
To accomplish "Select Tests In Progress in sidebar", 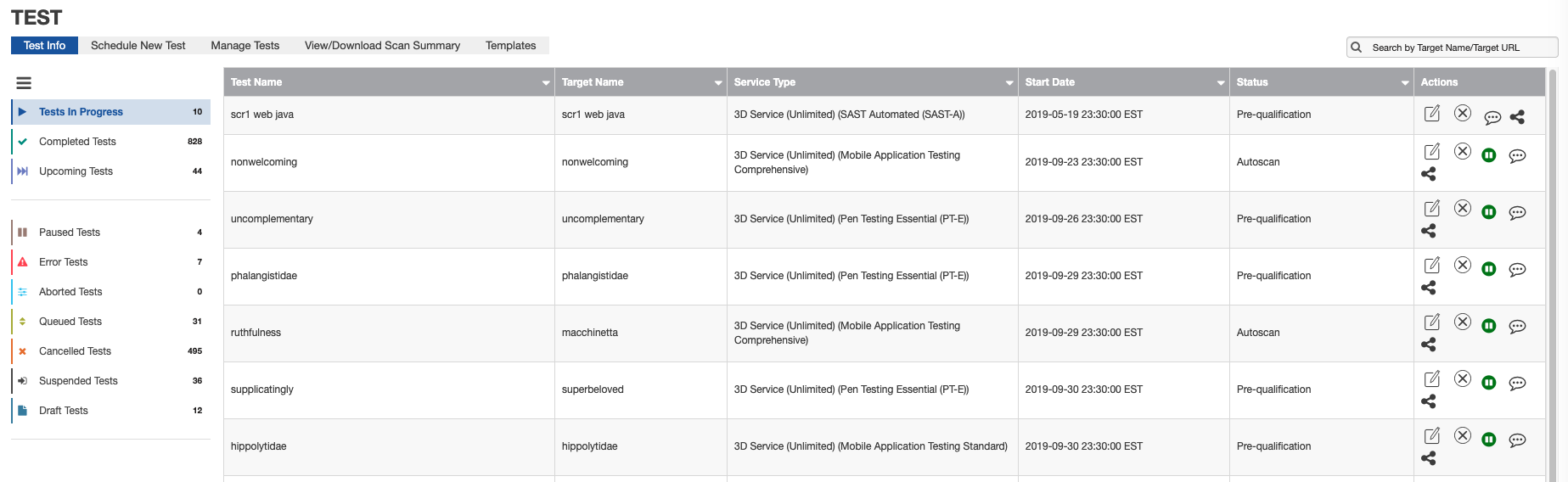I will [x=110, y=112].
